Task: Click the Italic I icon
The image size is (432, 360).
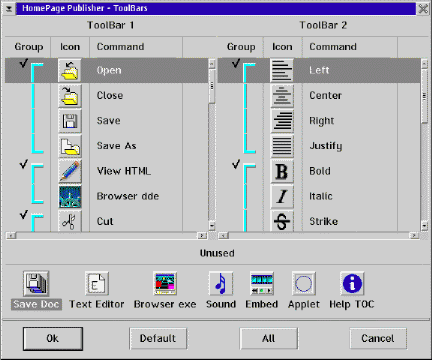Action: (x=282, y=196)
